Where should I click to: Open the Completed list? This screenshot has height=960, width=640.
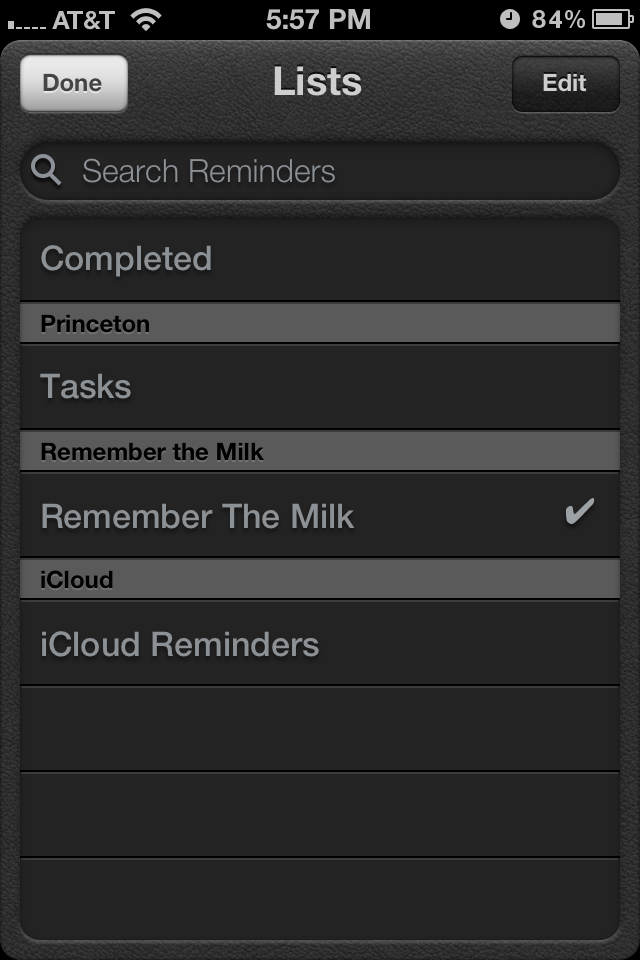320,258
